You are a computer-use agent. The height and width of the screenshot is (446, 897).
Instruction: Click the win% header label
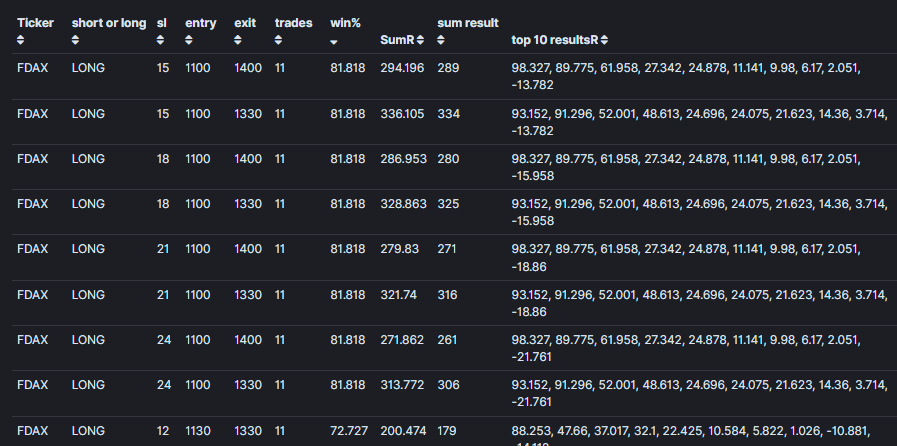(x=346, y=23)
